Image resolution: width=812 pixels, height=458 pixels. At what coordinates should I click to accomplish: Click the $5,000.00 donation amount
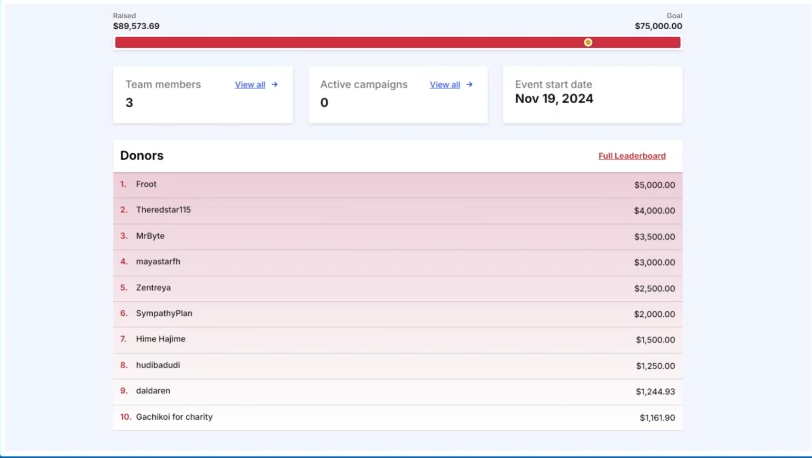point(655,185)
